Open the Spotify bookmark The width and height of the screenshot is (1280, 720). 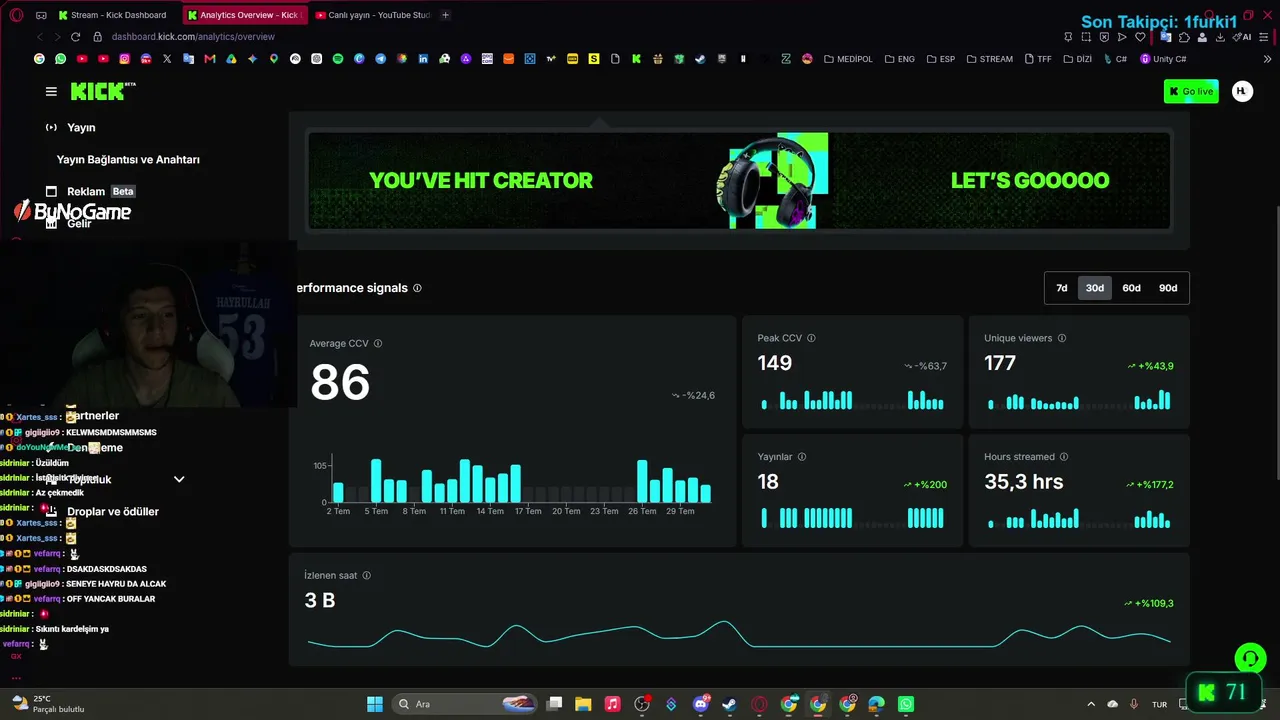337,59
